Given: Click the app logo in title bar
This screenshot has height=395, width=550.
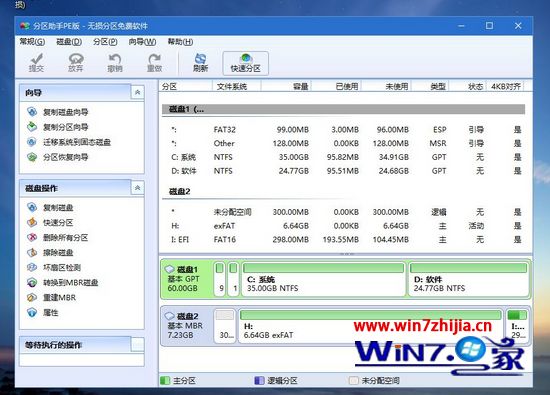Looking at the screenshot, I should [25, 26].
